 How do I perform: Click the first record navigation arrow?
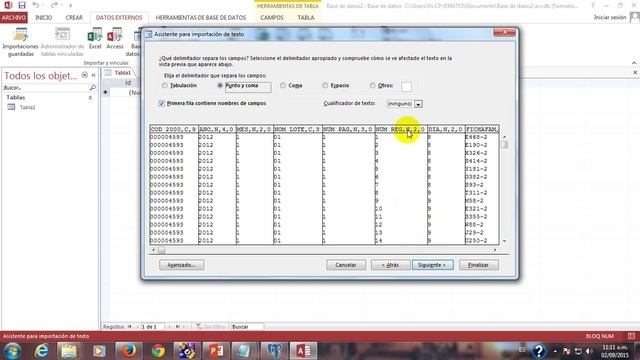(130, 327)
